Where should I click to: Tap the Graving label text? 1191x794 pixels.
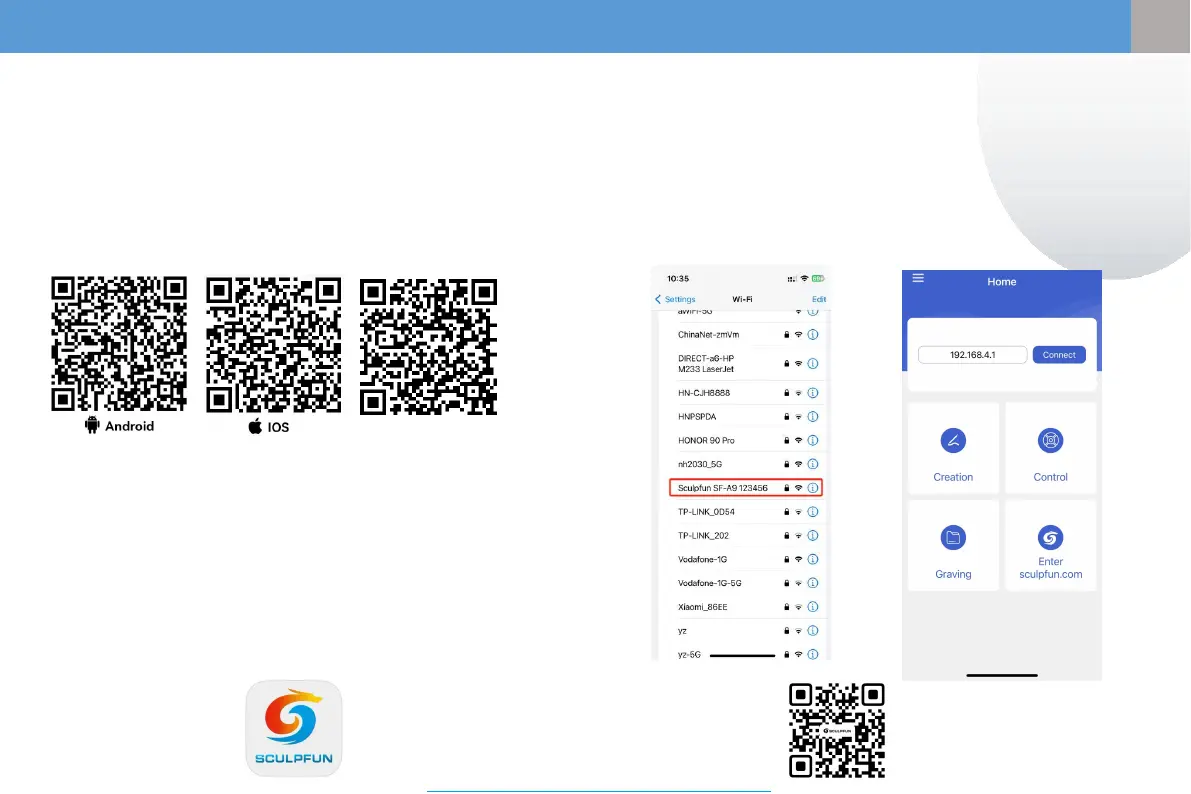[x=952, y=574]
